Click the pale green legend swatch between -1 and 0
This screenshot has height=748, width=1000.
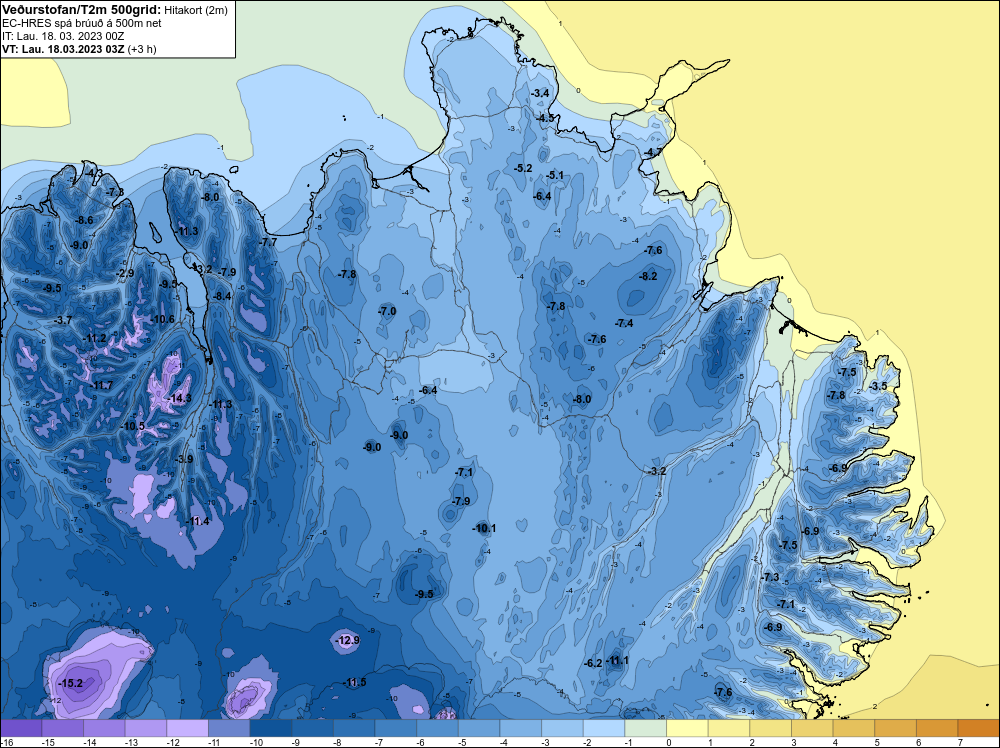[x=645, y=728]
